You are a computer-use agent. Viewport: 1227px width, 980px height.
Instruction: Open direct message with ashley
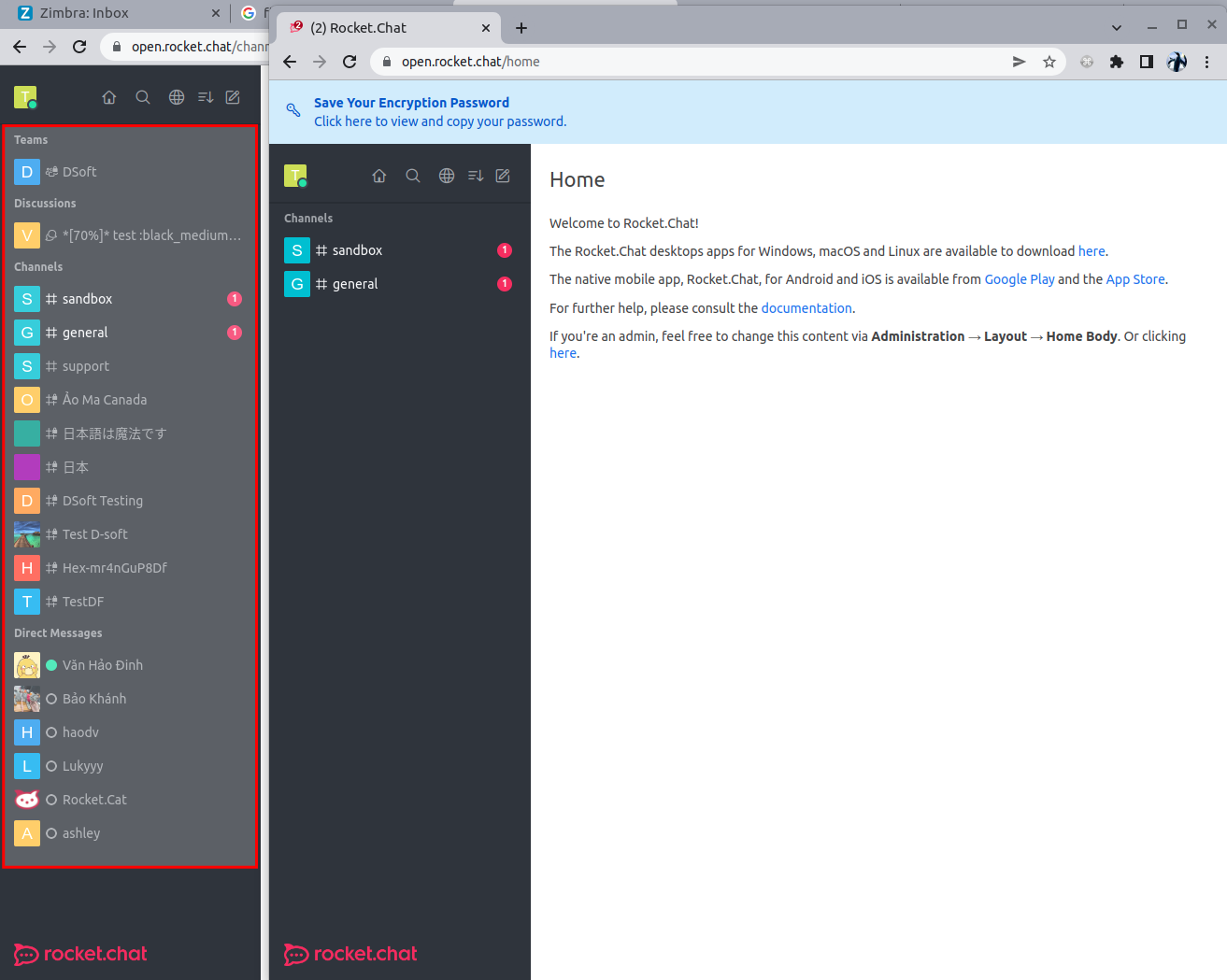pos(130,833)
